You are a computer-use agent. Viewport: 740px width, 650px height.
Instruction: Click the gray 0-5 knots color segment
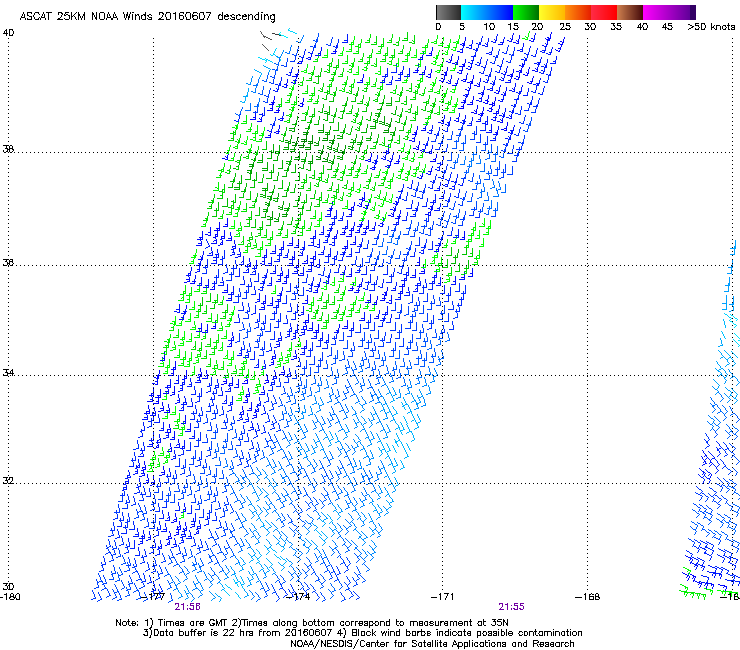(x=448, y=12)
